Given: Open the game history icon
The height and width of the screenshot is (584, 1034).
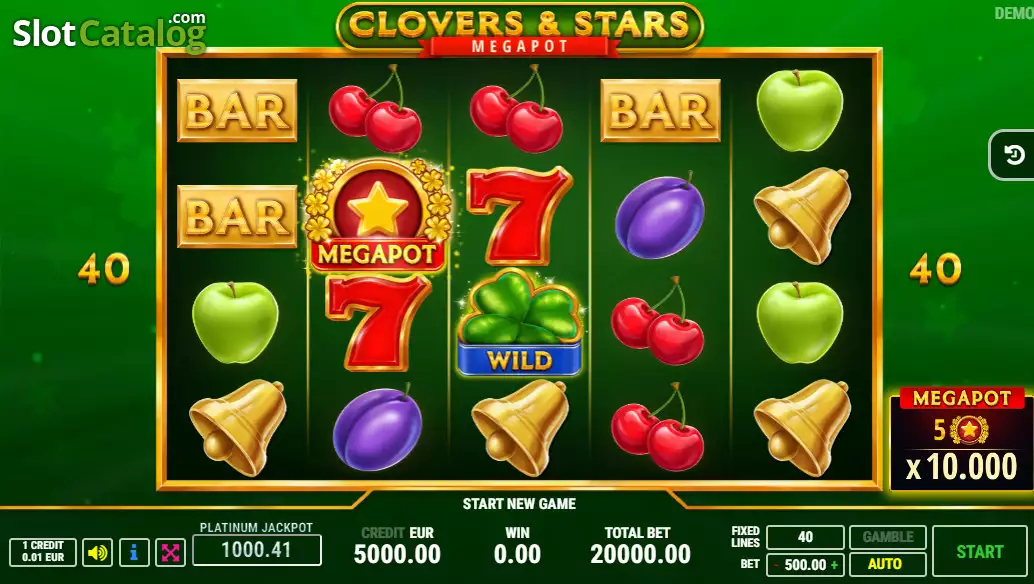Looking at the screenshot, I should (x=1014, y=155).
